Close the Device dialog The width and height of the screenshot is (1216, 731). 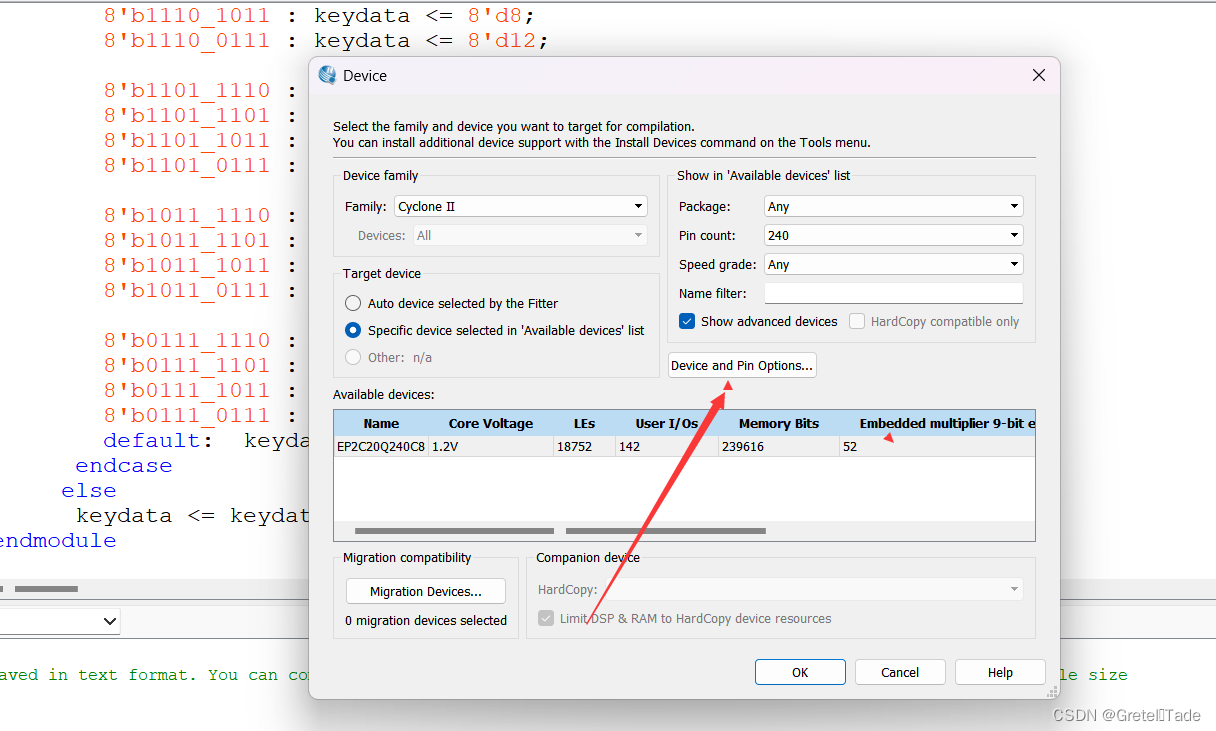point(1038,75)
